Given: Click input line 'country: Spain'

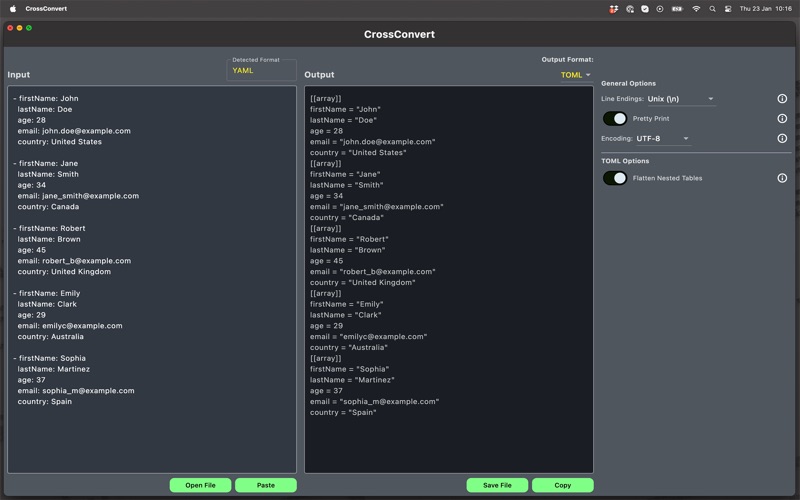Looking at the screenshot, I should point(45,402).
